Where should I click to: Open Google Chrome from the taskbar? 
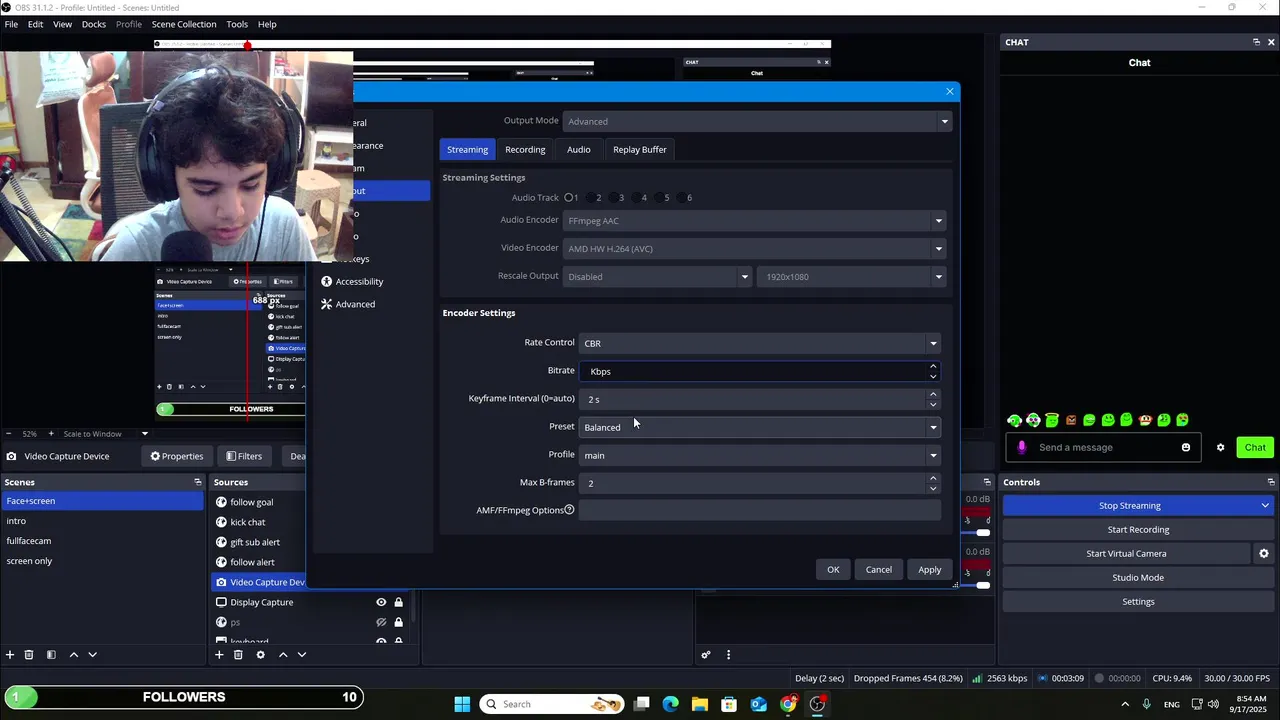point(788,704)
